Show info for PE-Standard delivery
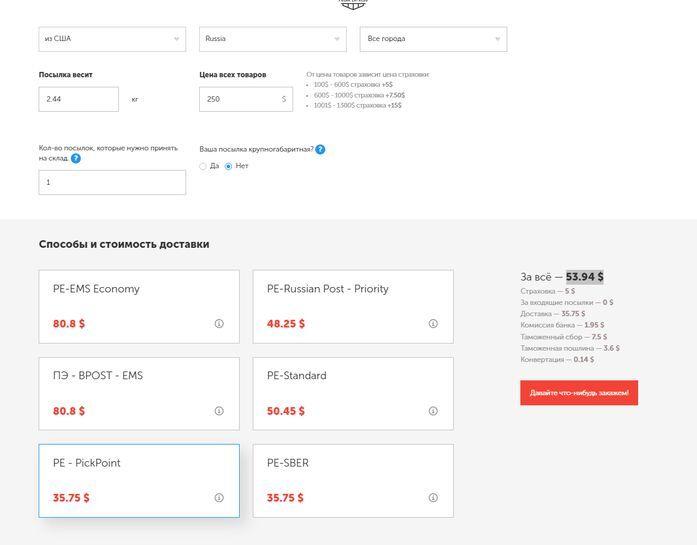 click(433, 411)
